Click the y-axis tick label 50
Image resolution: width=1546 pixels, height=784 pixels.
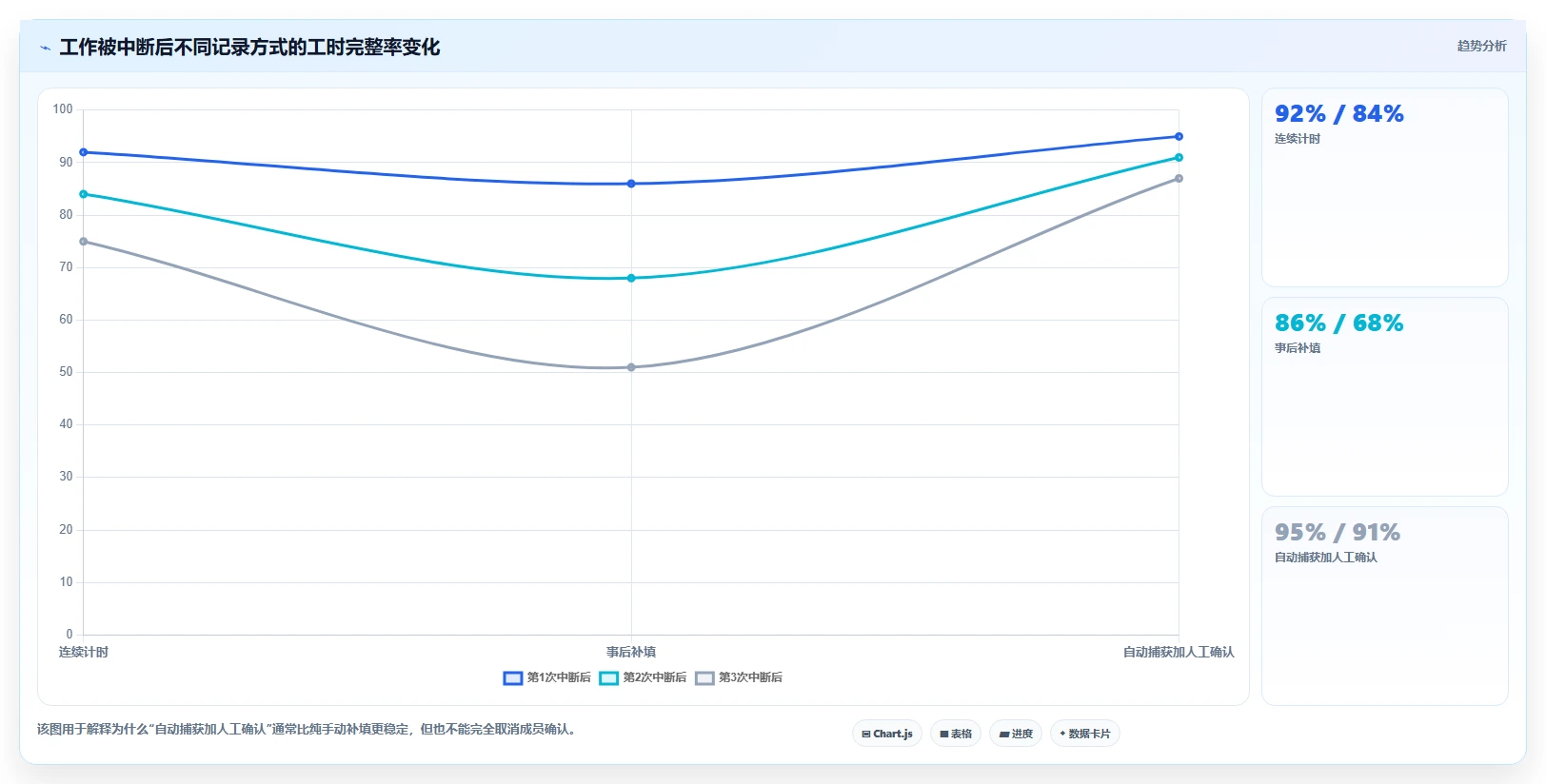pos(66,372)
